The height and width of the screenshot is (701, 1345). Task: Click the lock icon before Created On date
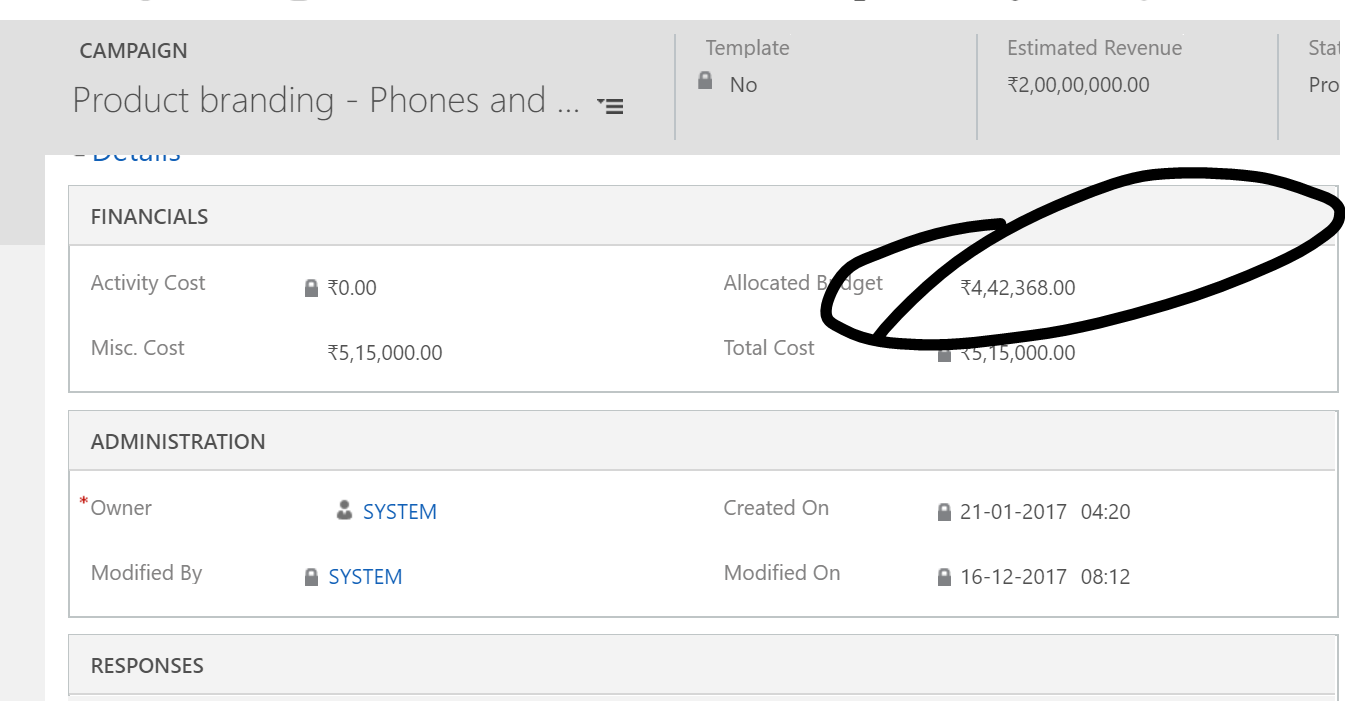coord(943,512)
